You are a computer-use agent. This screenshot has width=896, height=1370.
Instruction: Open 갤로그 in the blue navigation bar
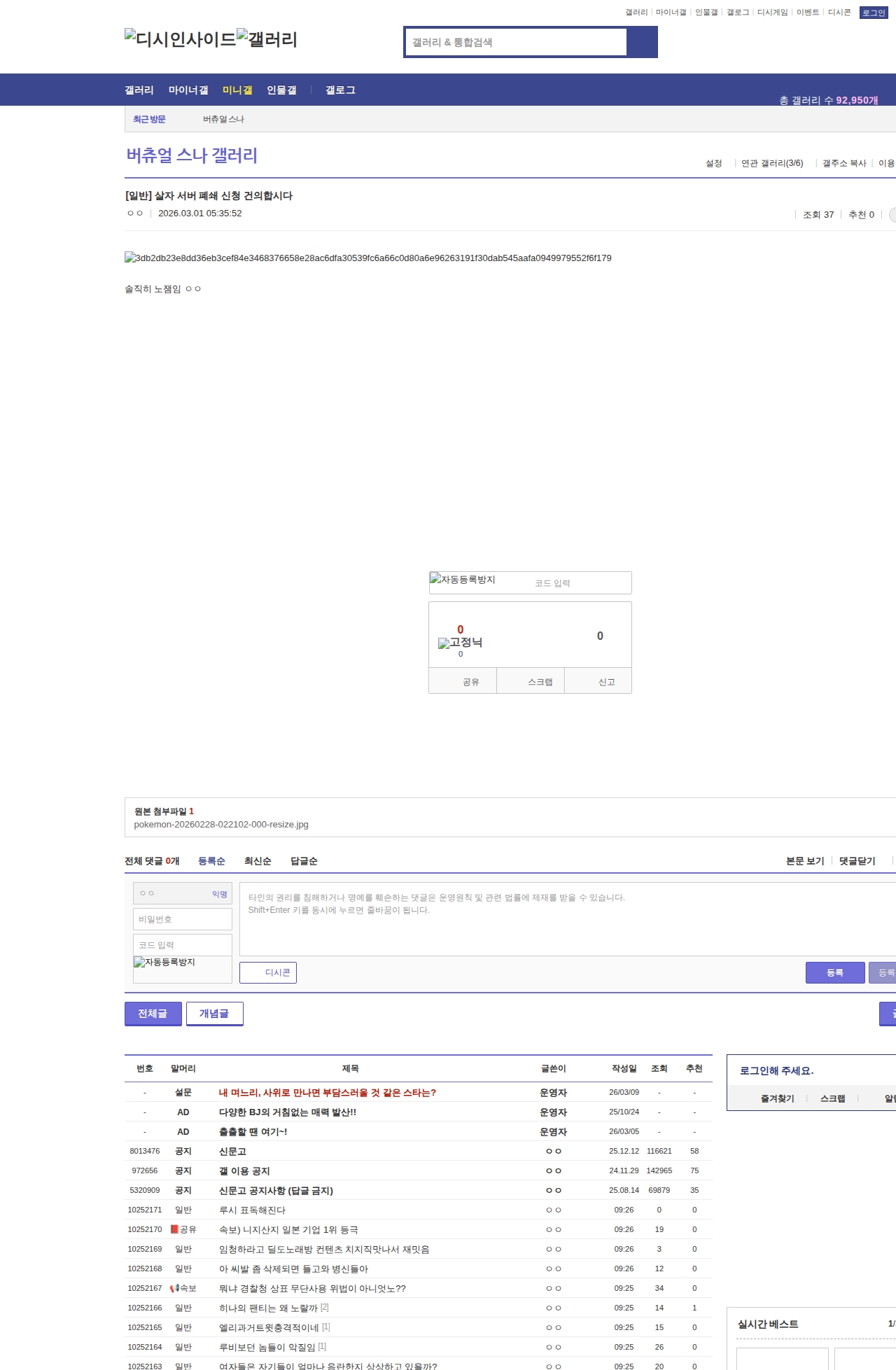(340, 90)
